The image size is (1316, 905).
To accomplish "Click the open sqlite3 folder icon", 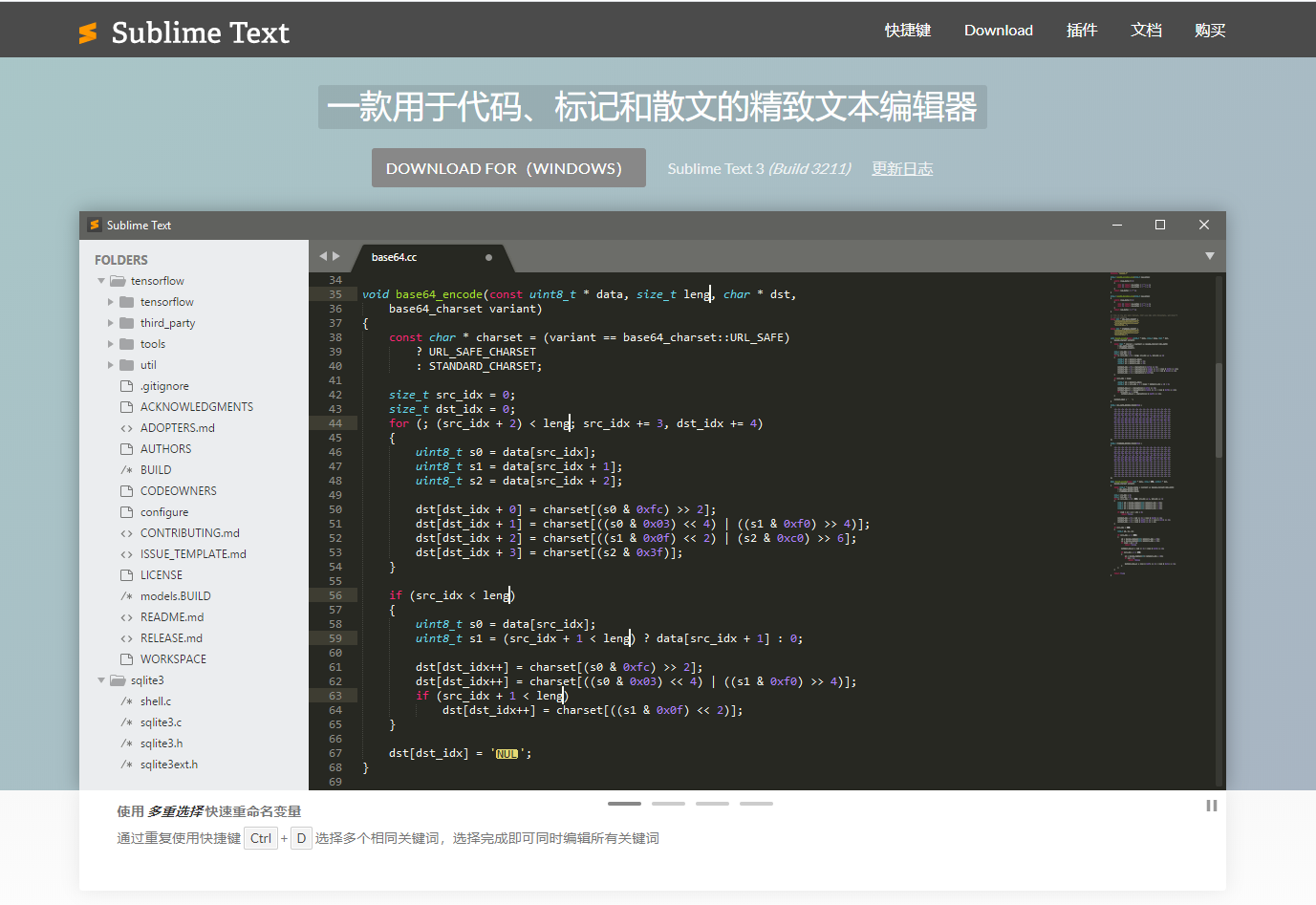I will pos(118,680).
